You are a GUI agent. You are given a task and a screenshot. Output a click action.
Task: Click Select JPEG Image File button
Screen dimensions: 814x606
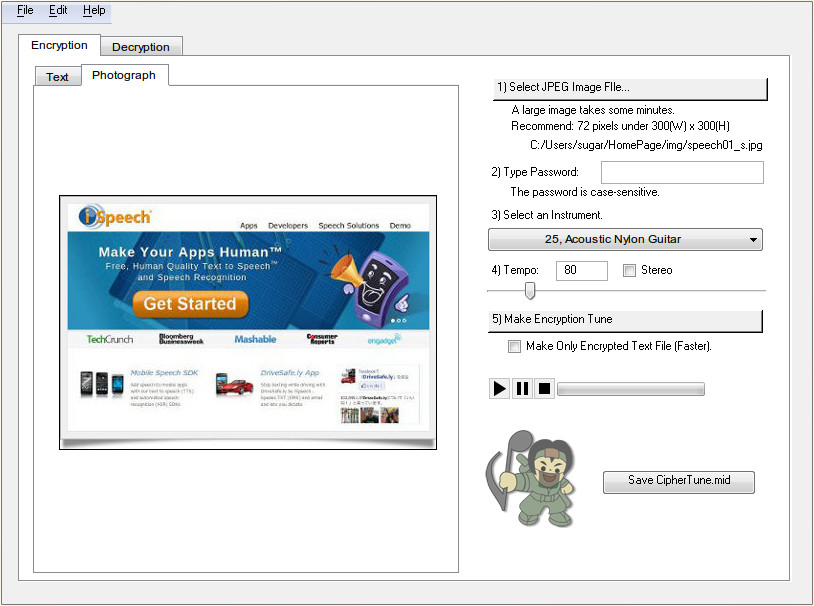coord(629,88)
